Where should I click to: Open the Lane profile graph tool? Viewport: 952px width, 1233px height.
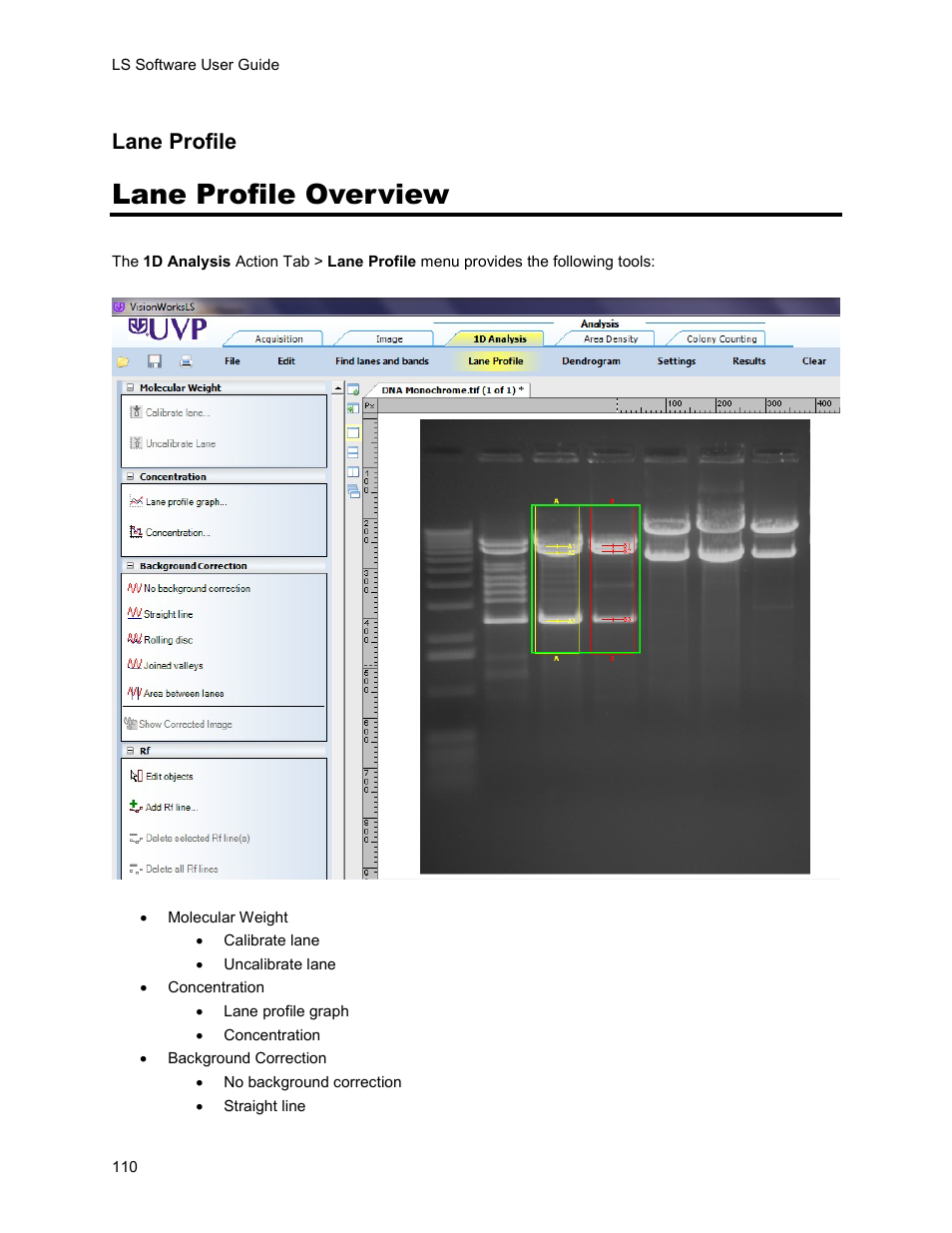click(x=179, y=502)
